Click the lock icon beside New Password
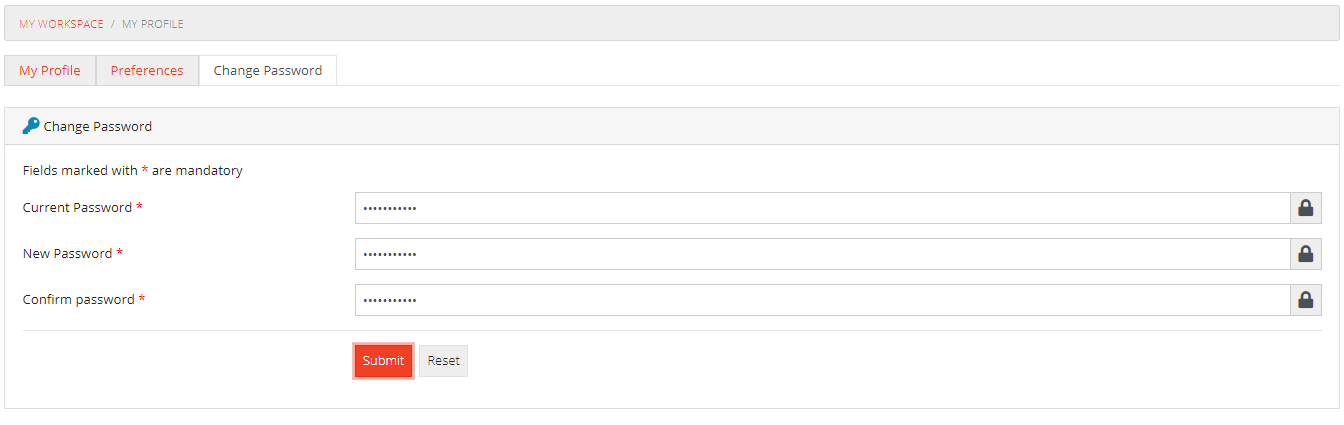Screen dimensions: 1344x425 coord(1305,254)
